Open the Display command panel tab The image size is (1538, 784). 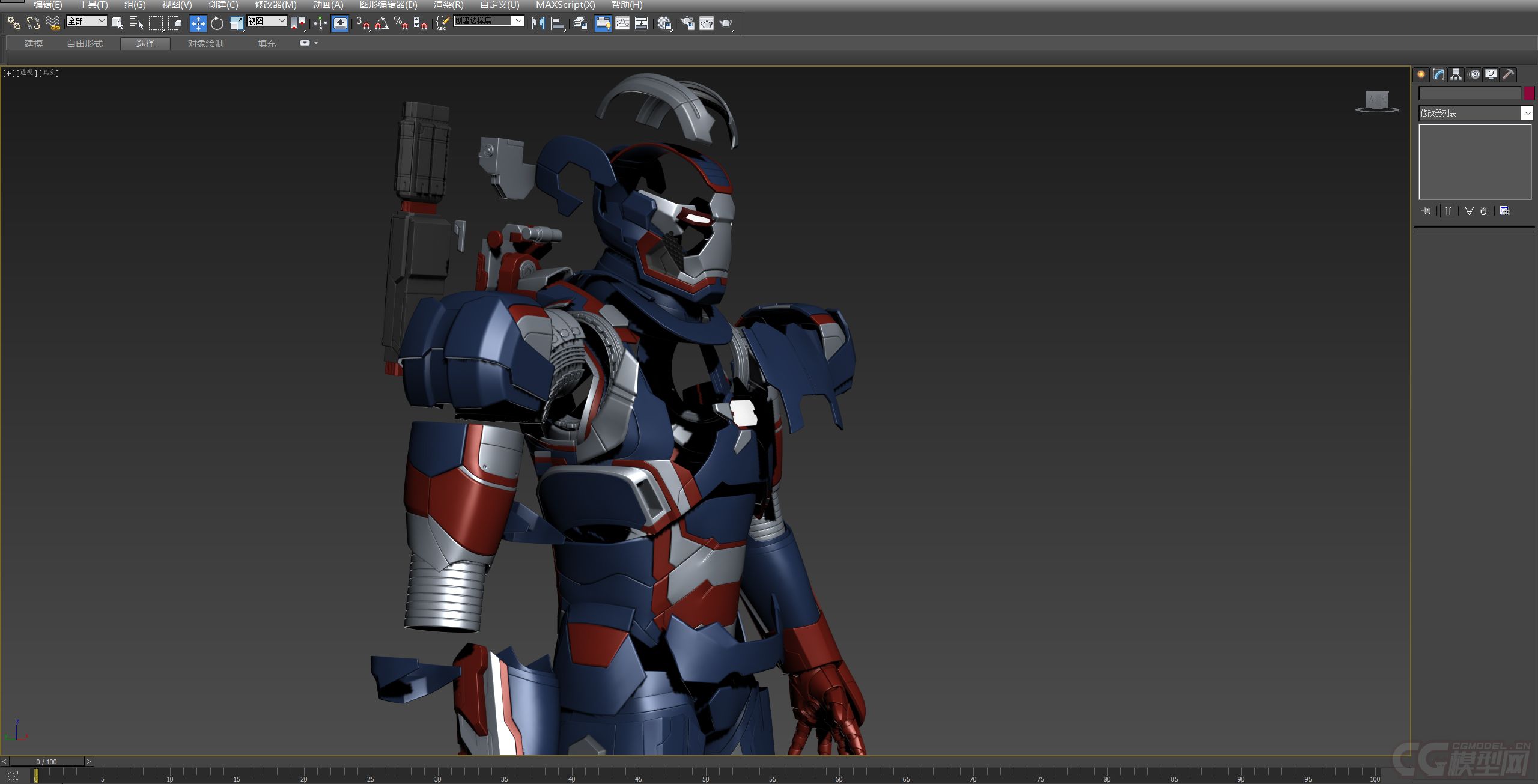1491,74
